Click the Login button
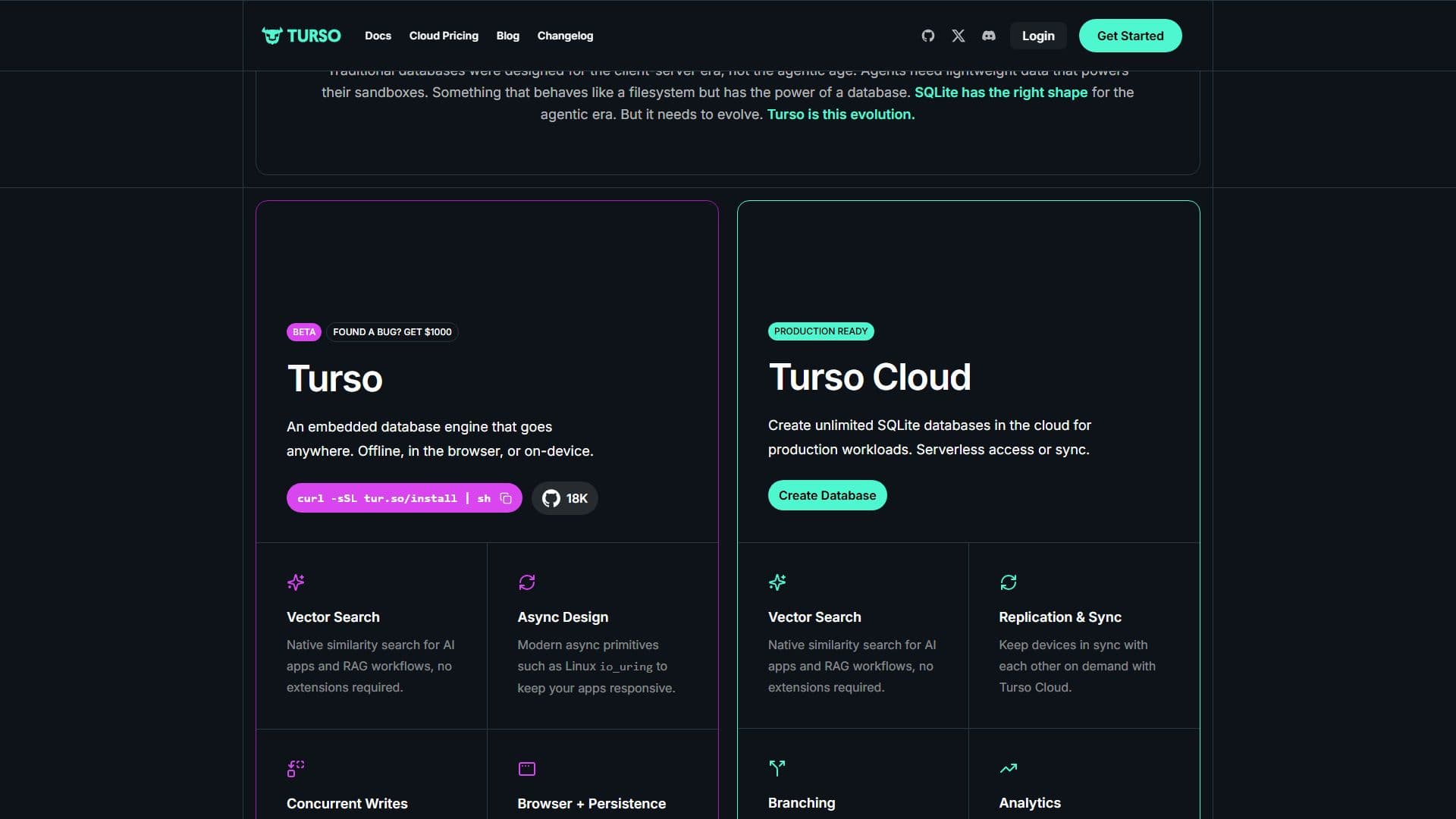This screenshot has height=819, width=1456. pos(1038,36)
